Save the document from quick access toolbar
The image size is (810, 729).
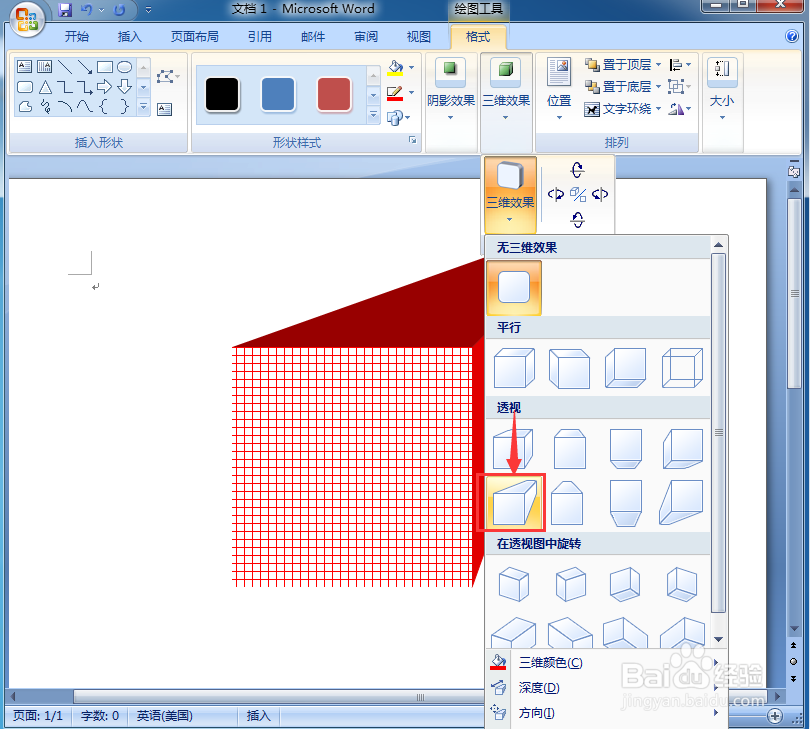pos(65,9)
